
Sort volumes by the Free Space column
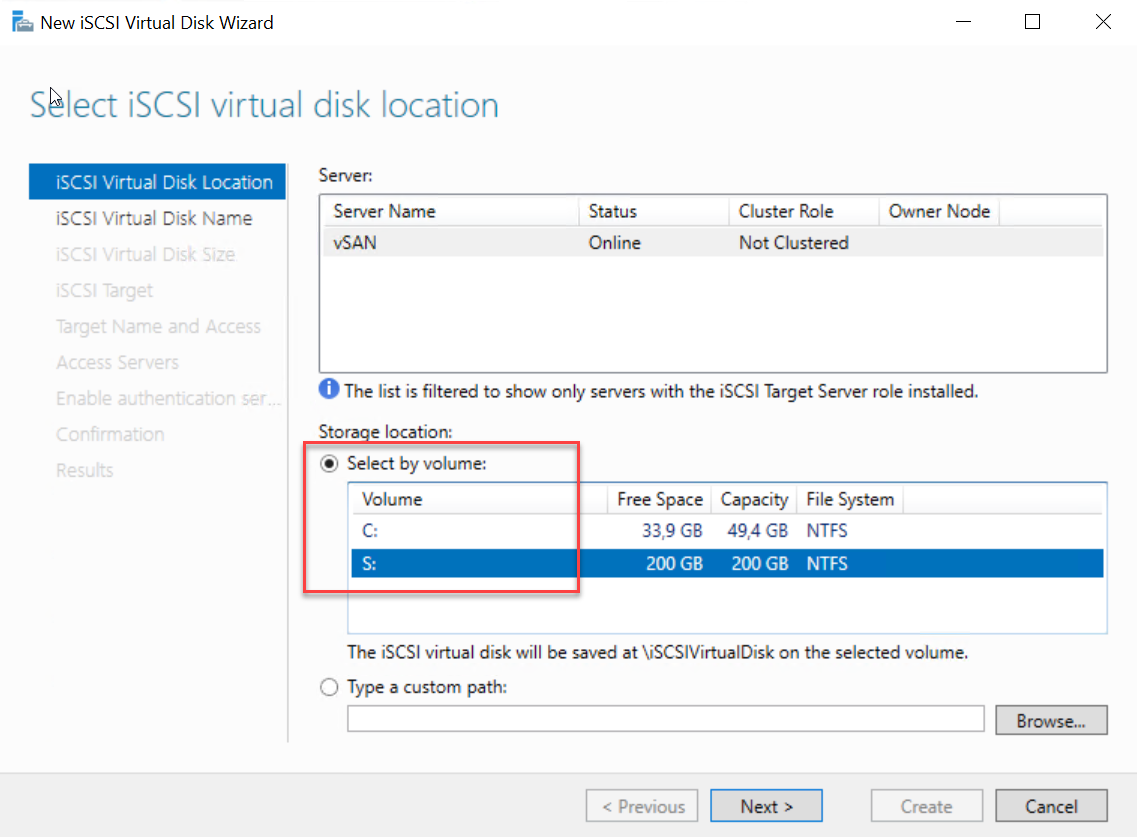pyautogui.click(x=660, y=499)
